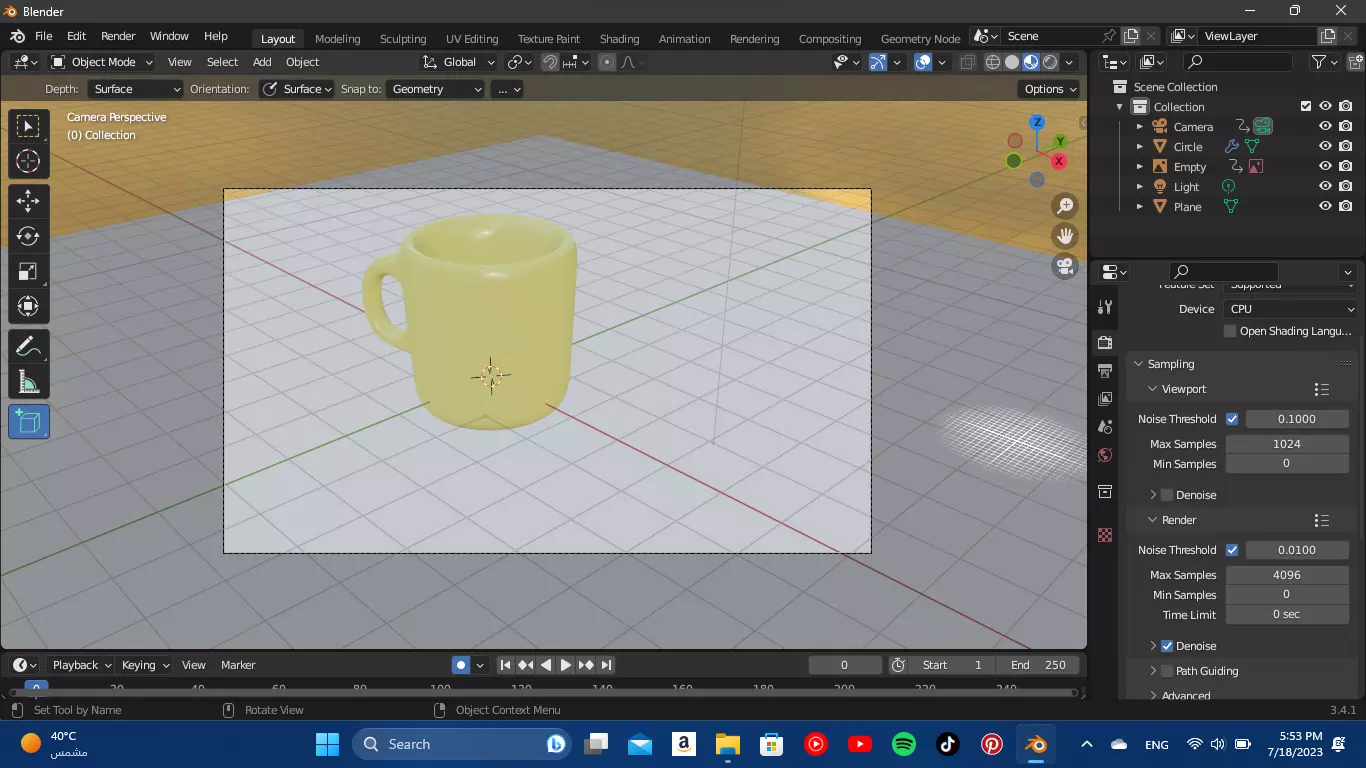
Task: Enable Path Guiding checkbox
Action: [1167, 671]
